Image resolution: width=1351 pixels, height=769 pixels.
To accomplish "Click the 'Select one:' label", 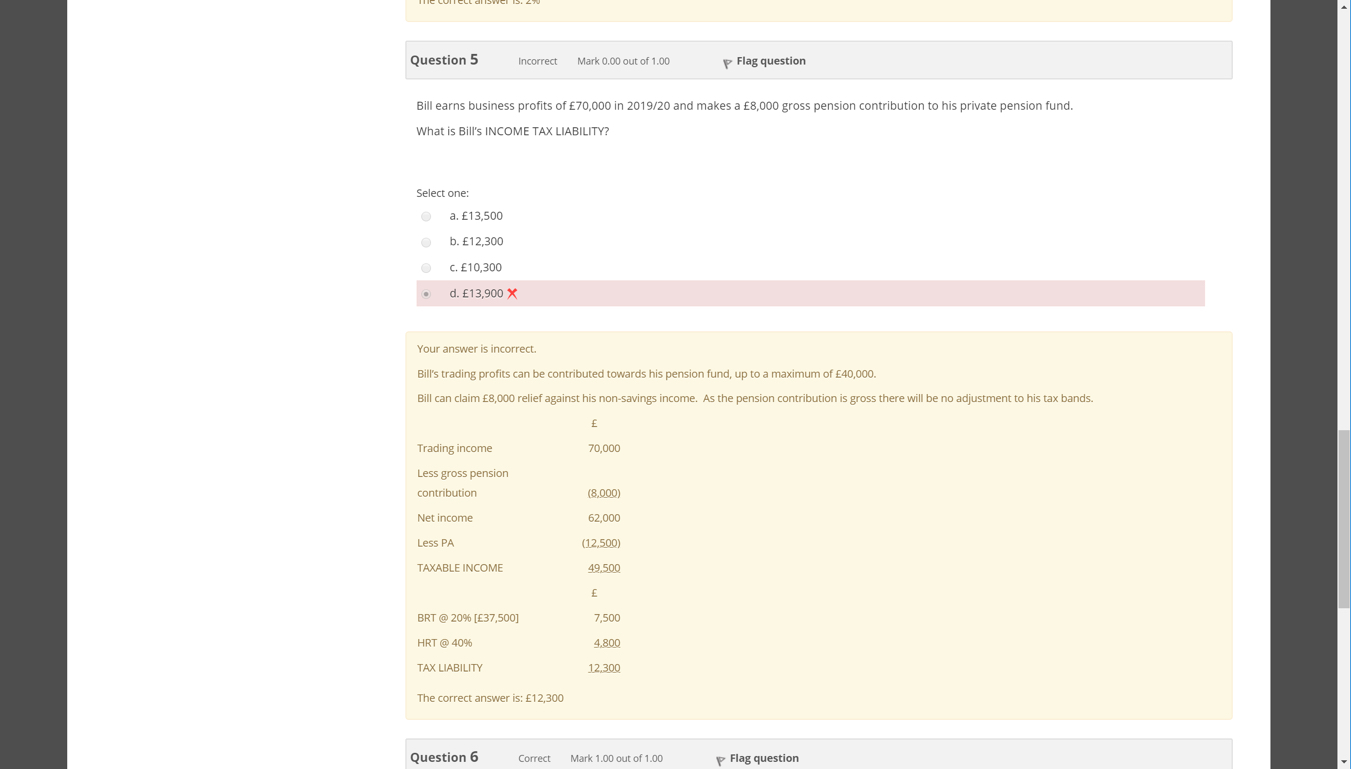I will [x=442, y=193].
